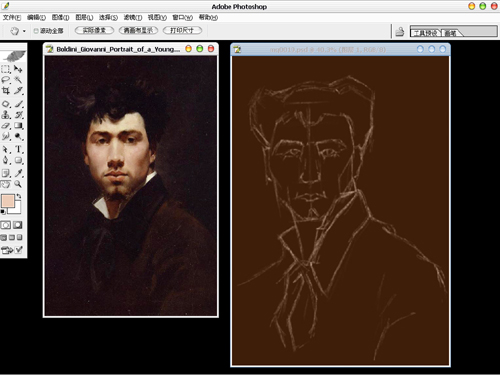Switch to Full Screen mode
The image size is (500, 375).
click(20, 237)
